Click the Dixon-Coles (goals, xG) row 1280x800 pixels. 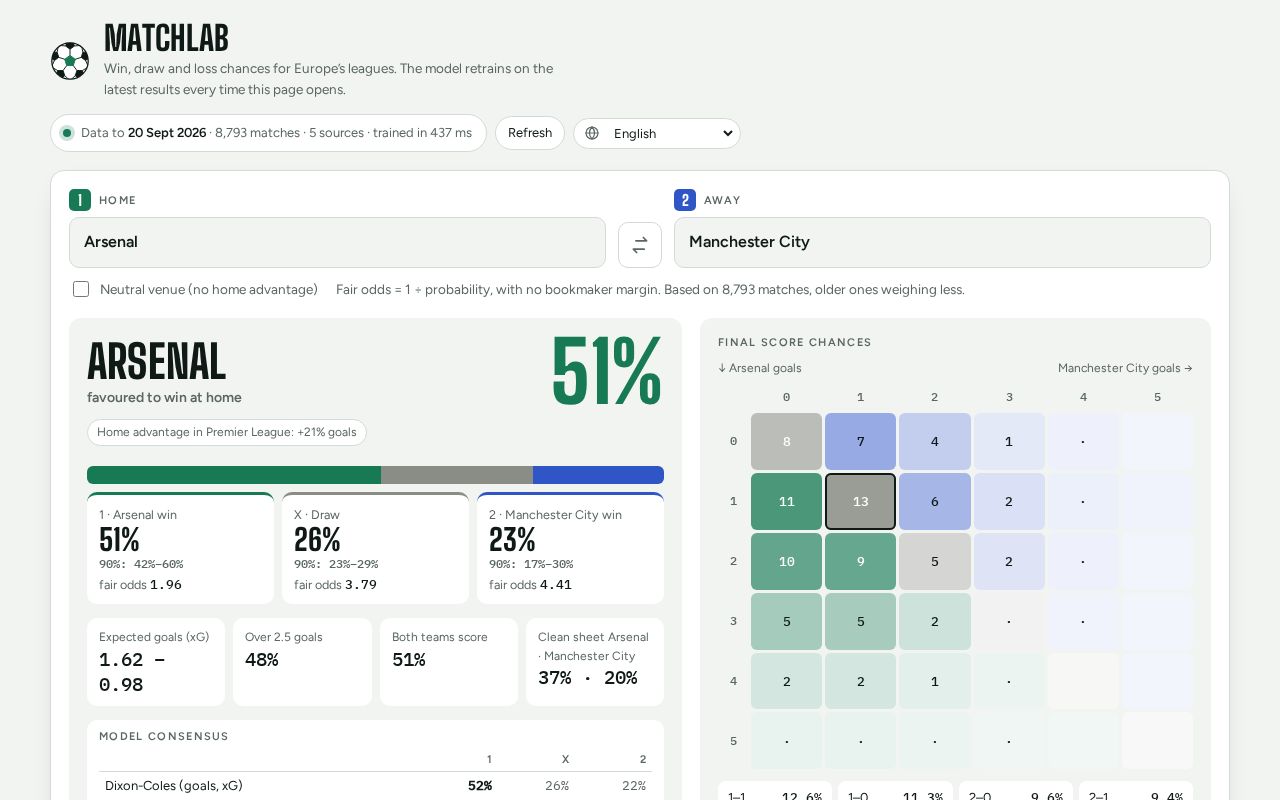(375, 786)
